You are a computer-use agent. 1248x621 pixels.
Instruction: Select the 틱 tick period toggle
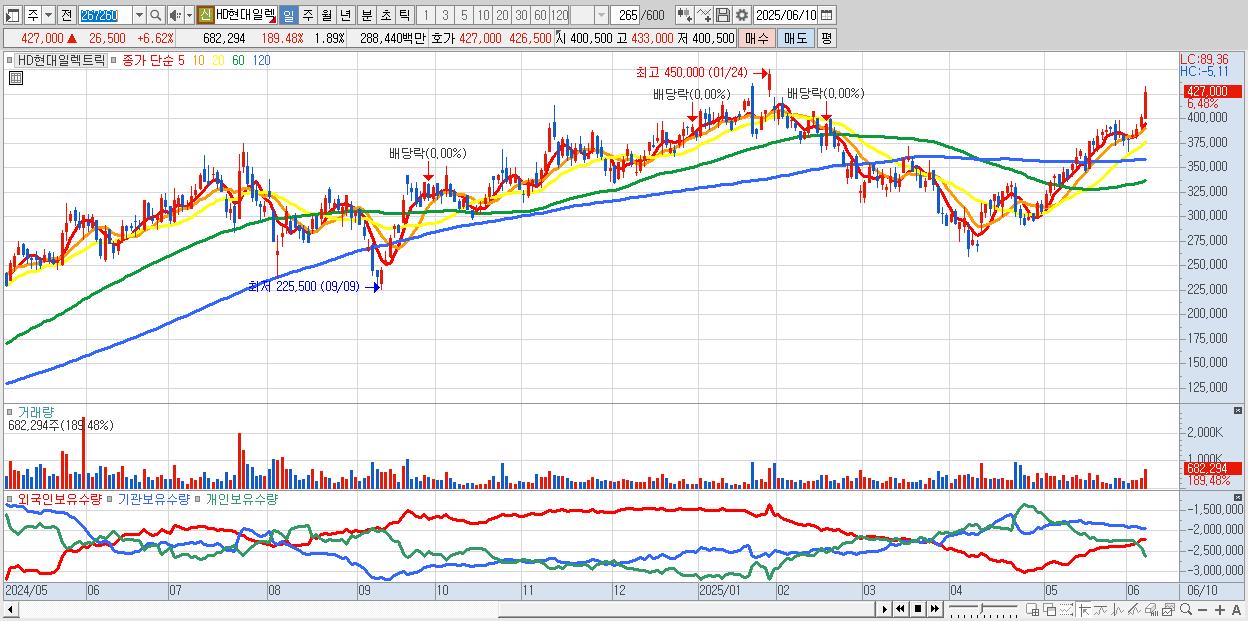coord(405,15)
